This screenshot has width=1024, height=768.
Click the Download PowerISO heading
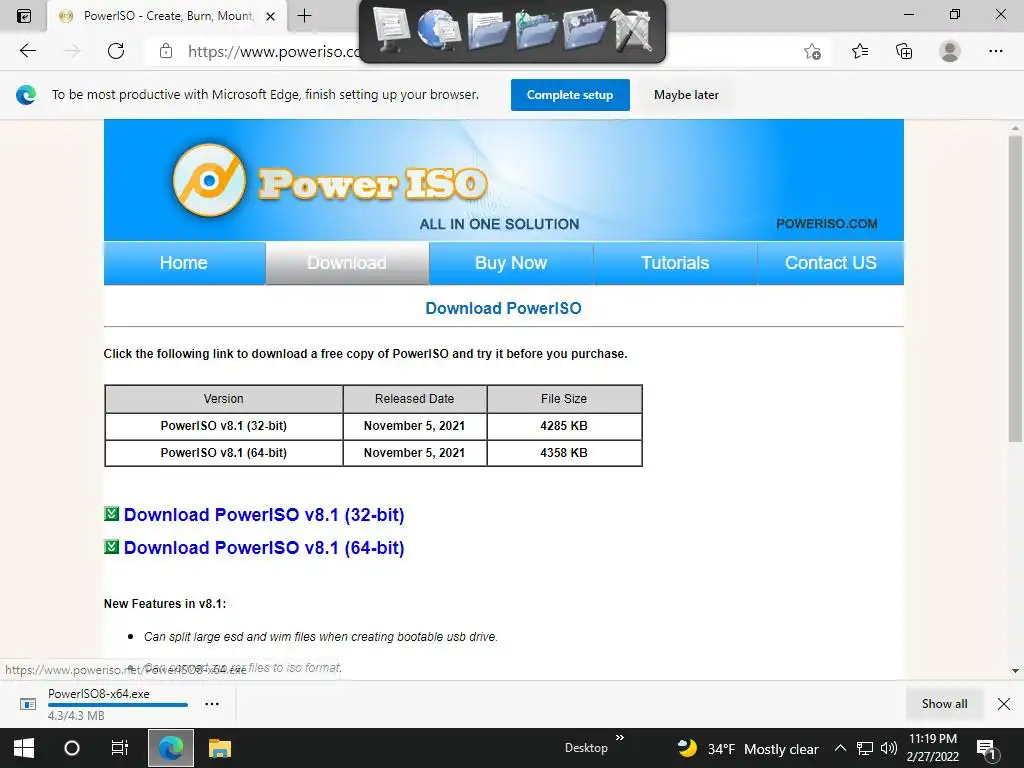click(504, 308)
